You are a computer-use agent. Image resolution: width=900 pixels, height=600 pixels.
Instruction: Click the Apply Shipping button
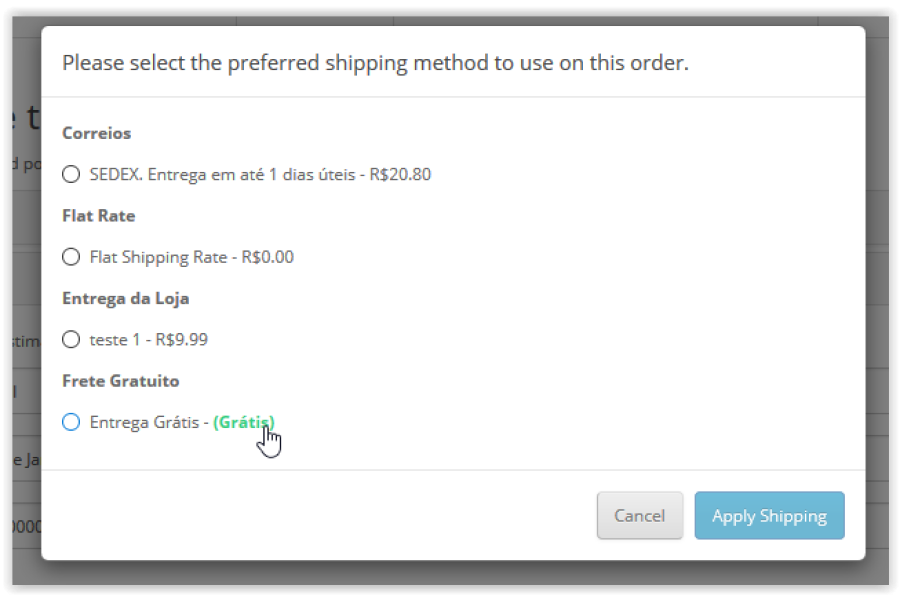(769, 515)
